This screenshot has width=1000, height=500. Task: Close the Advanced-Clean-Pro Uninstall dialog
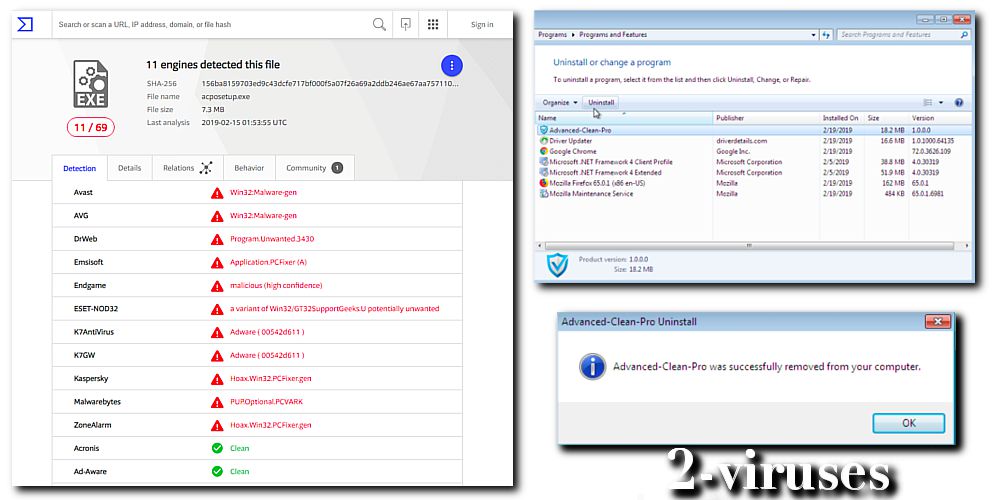pyautogui.click(x=937, y=321)
